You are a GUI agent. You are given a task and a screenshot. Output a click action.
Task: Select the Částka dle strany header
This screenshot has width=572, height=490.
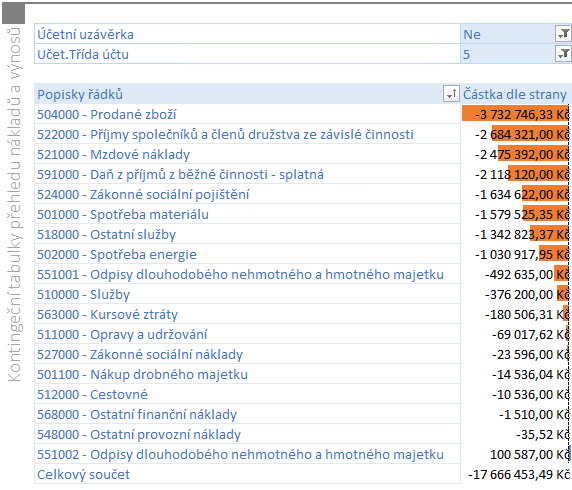coord(516,94)
